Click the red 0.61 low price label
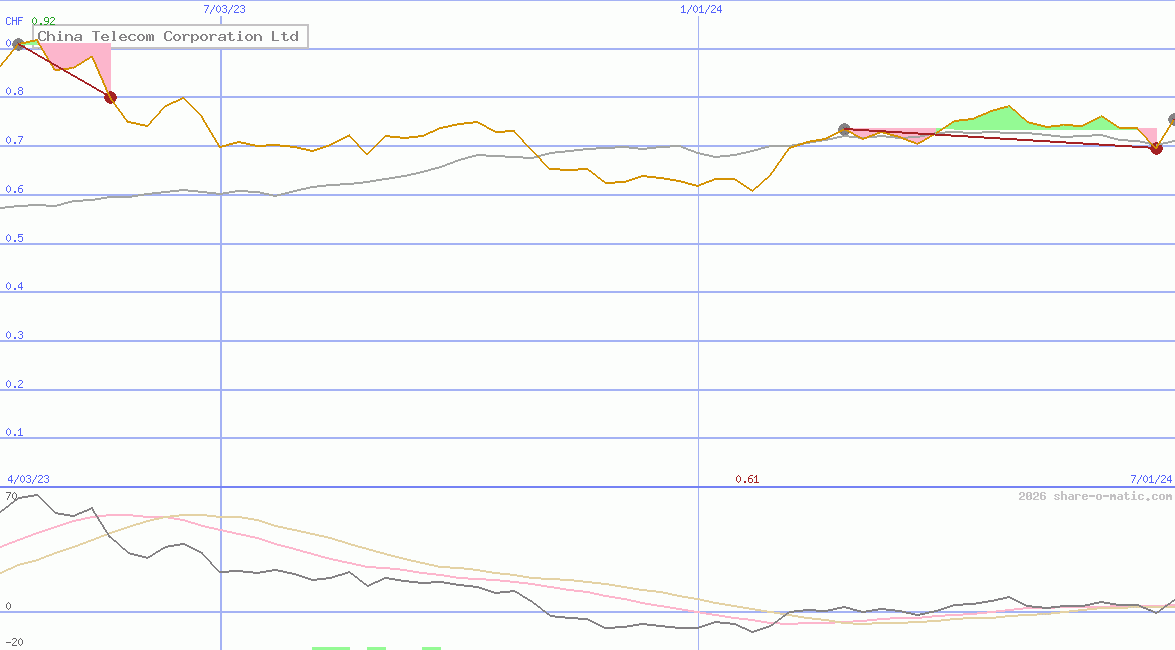Screen dimensions: 1175x650 [x=748, y=479]
